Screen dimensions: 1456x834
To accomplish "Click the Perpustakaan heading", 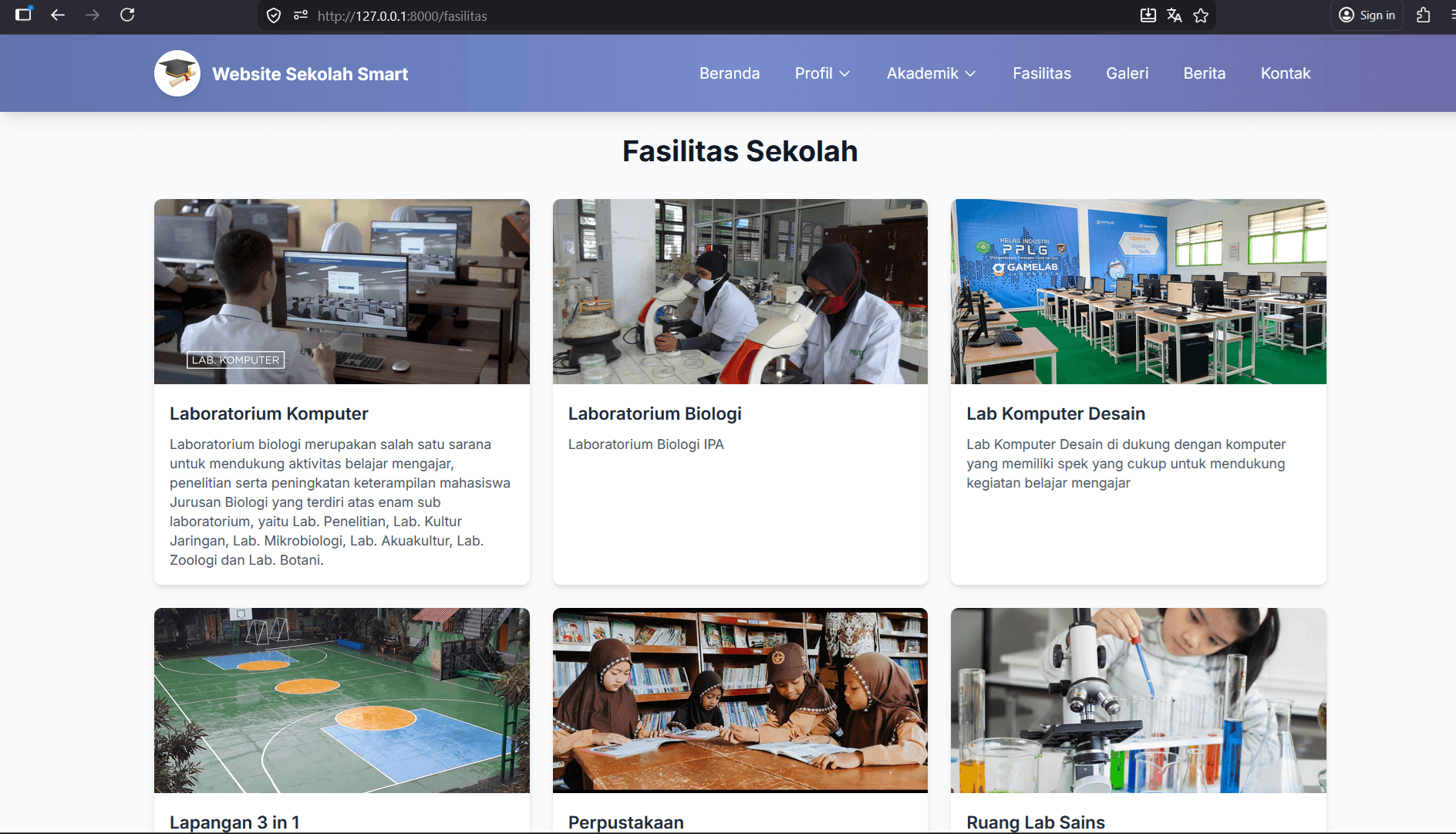I will pos(626,822).
